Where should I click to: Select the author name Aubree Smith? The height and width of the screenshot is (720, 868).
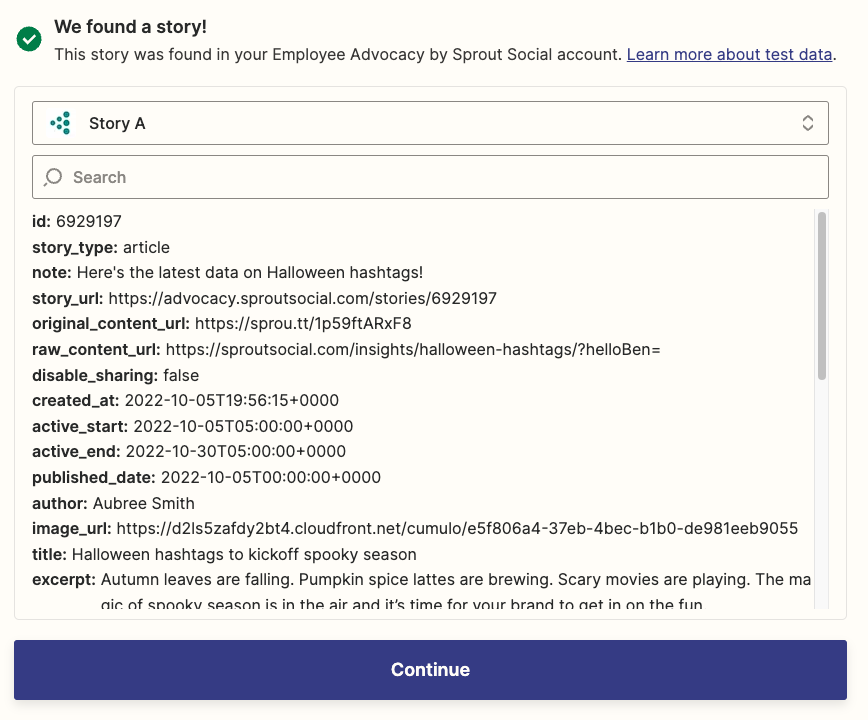tap(144, 503)
